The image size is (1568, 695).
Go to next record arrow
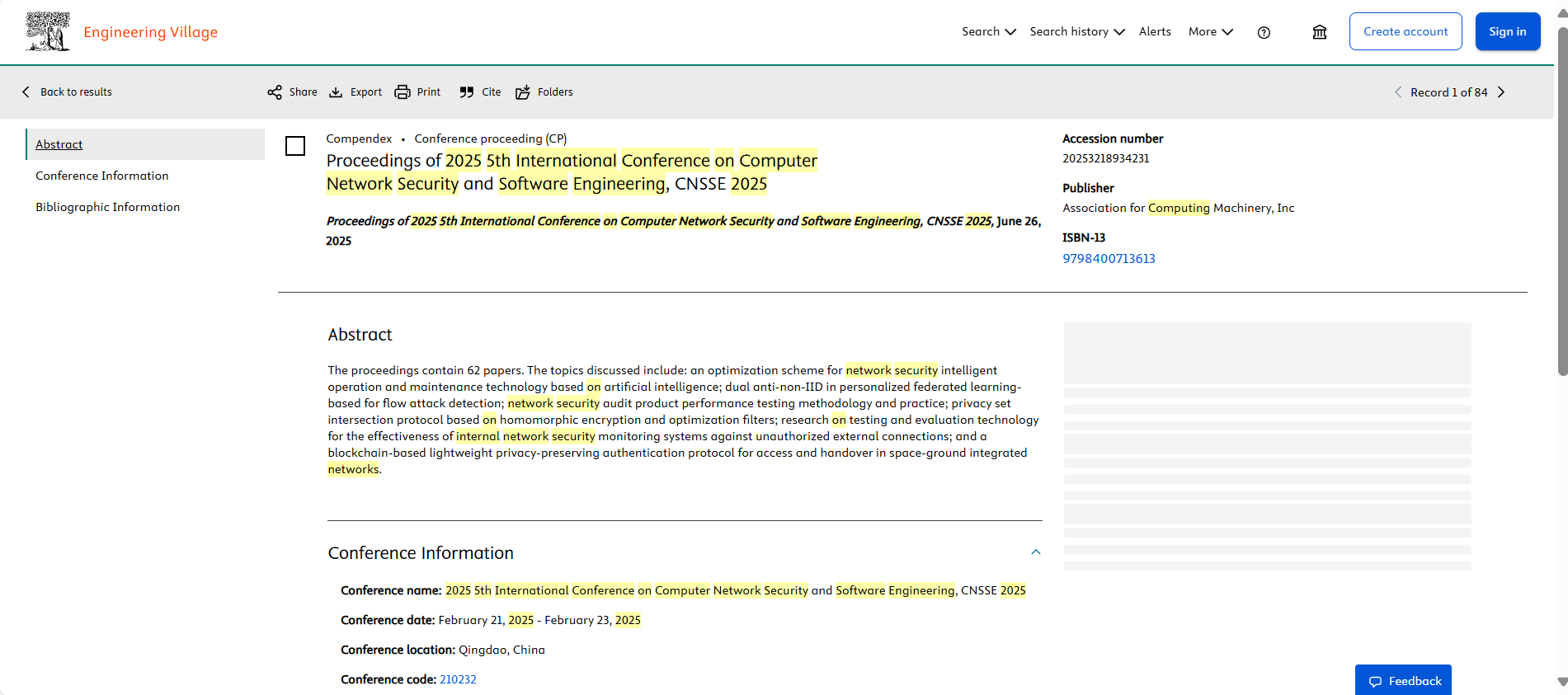click(1501, 92)
